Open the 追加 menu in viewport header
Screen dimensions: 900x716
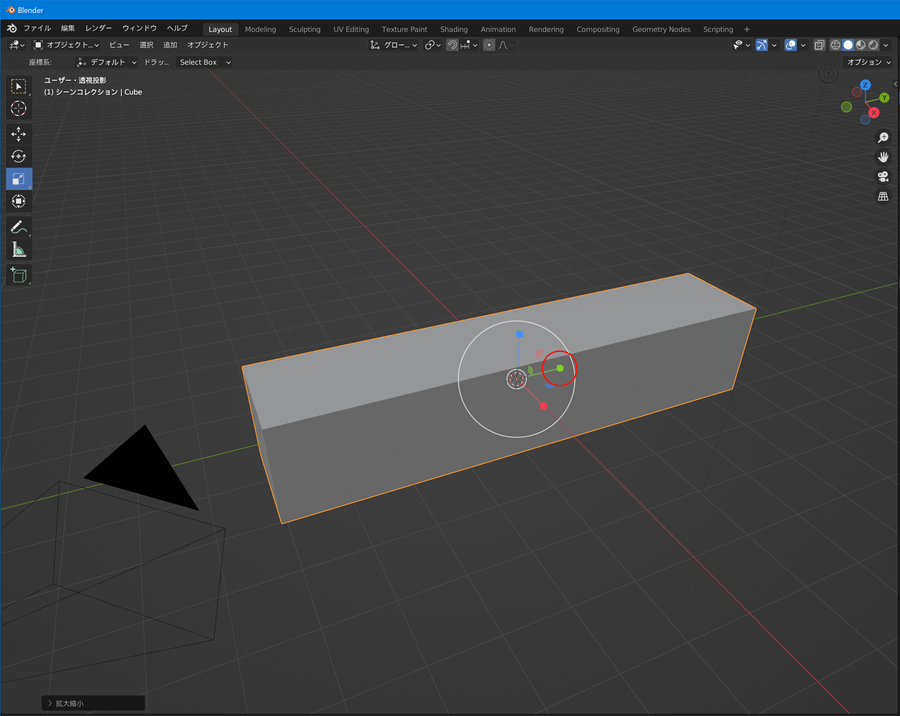170,45
